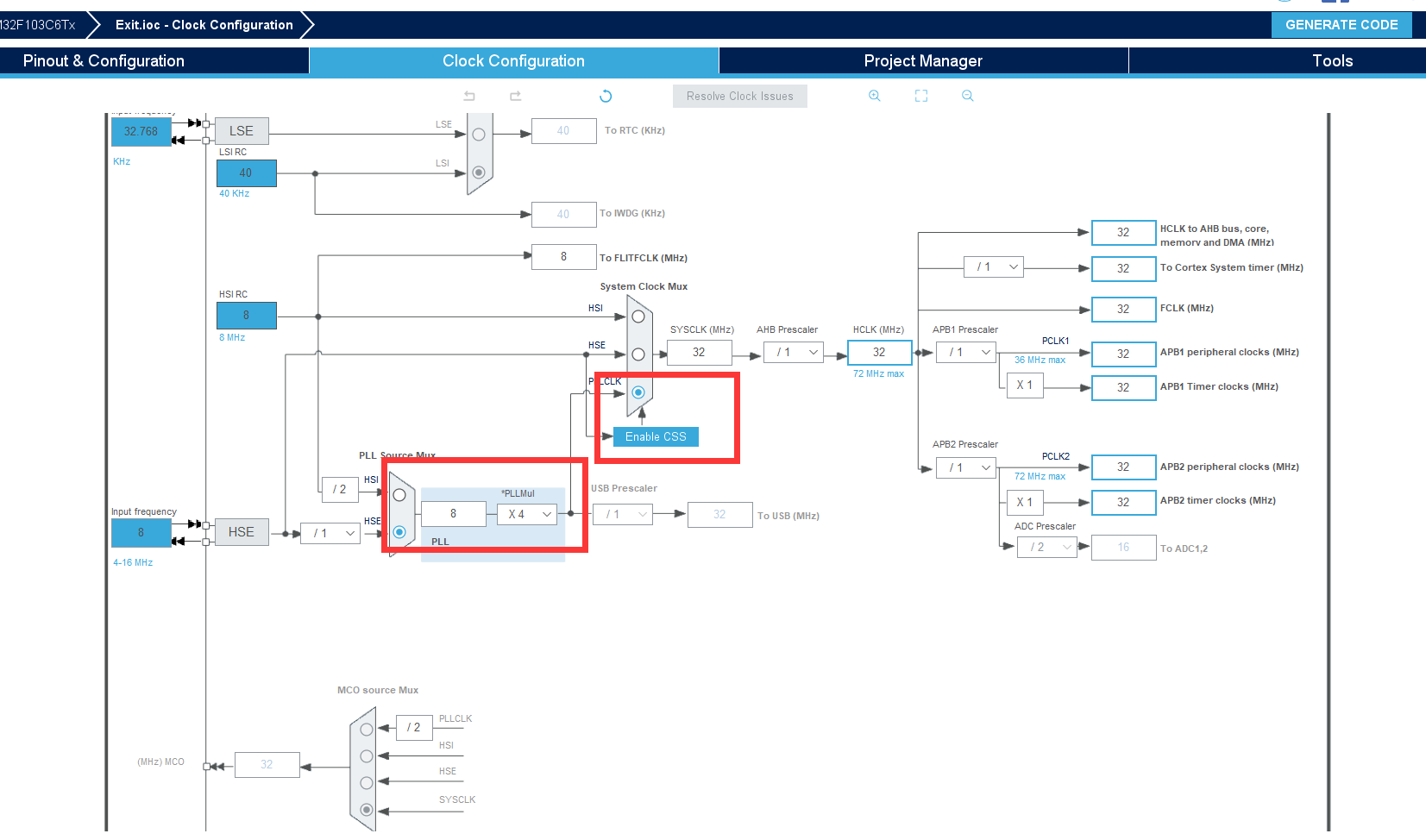Select HSI input in PLL Source Mux
Screen dimensions: 1426x840
(399, 495)
